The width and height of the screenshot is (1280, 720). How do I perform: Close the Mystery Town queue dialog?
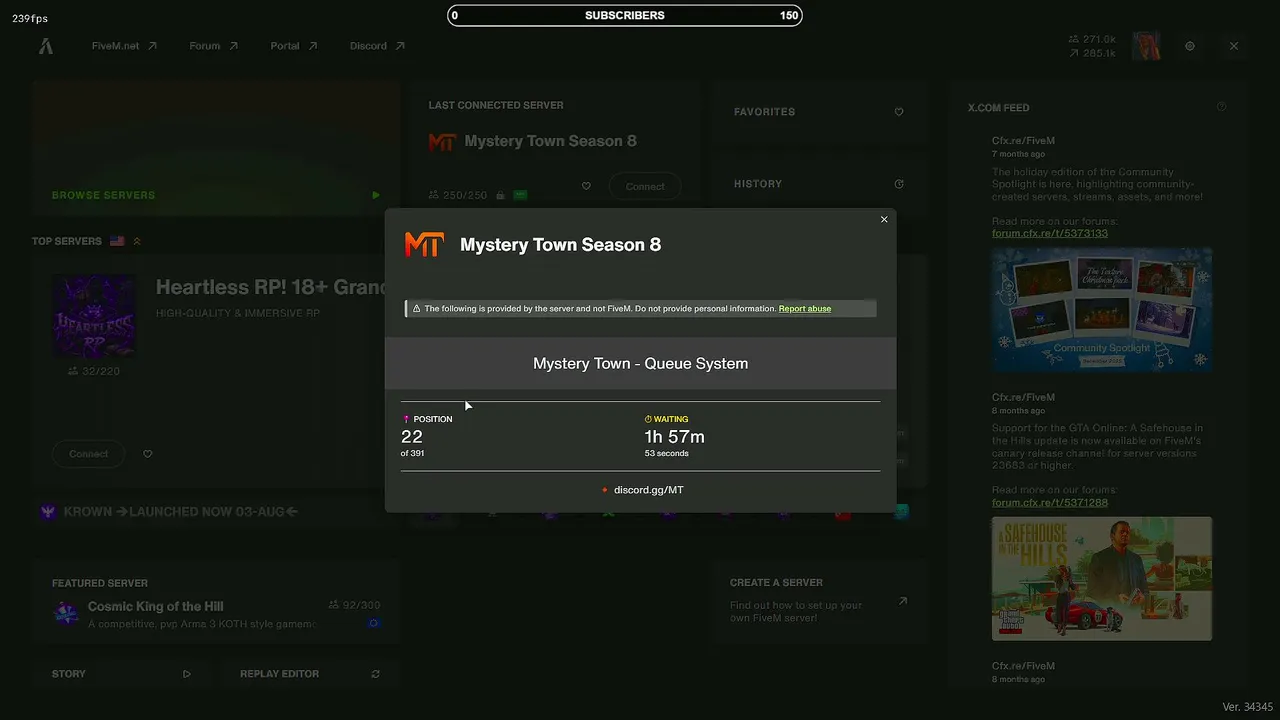[884, 220]
